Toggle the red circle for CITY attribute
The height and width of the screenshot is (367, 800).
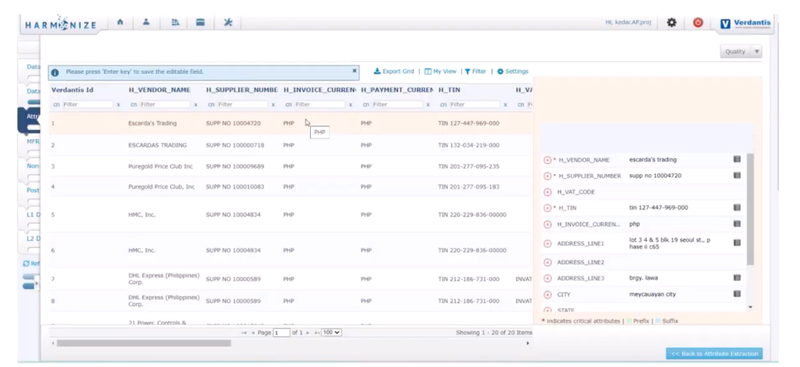click(547, 295)
